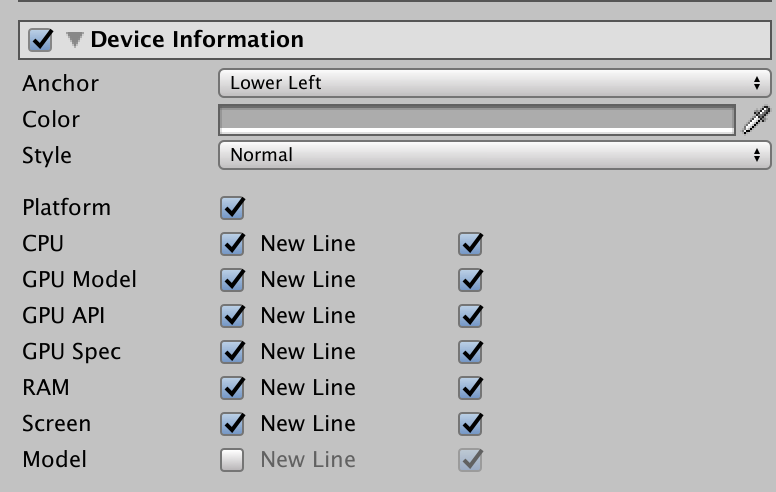This screenshot has height=492, width=776.
Task: Toggle the CPU New Line checkbox
Action: (470, 244)
